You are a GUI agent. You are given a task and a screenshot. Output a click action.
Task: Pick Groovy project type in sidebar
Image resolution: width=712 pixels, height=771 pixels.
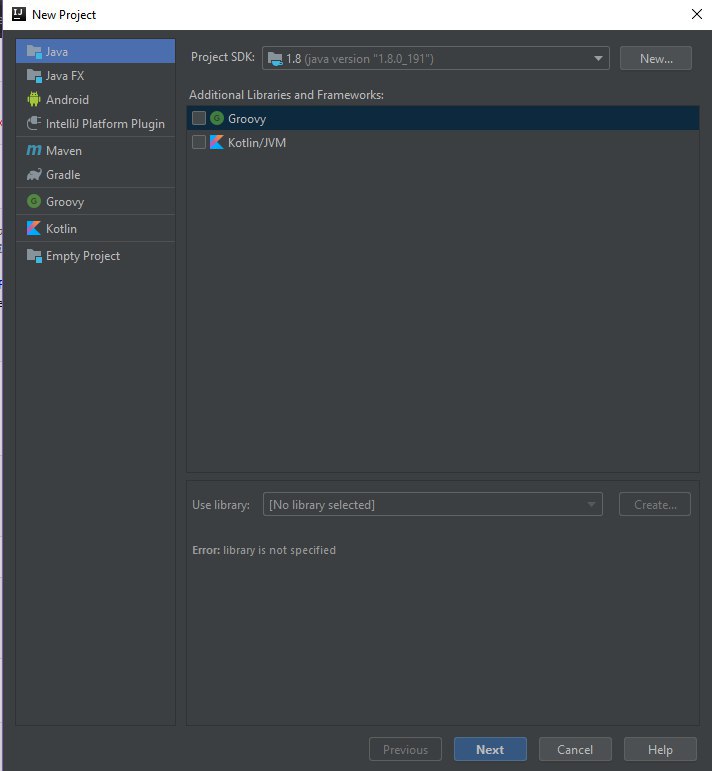[x=95, y=202]
